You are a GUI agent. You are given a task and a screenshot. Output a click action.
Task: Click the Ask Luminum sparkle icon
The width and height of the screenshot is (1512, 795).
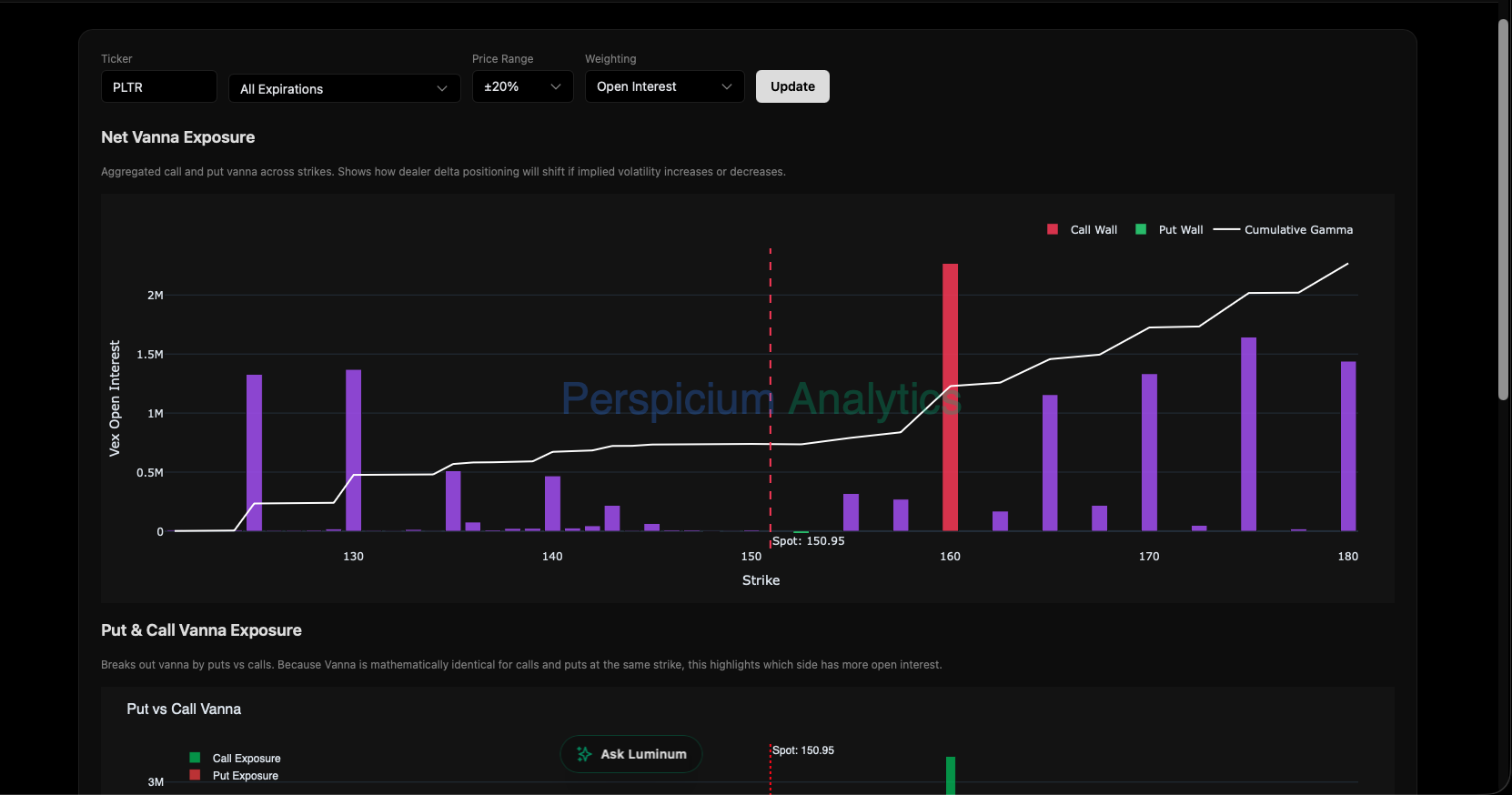584,754
